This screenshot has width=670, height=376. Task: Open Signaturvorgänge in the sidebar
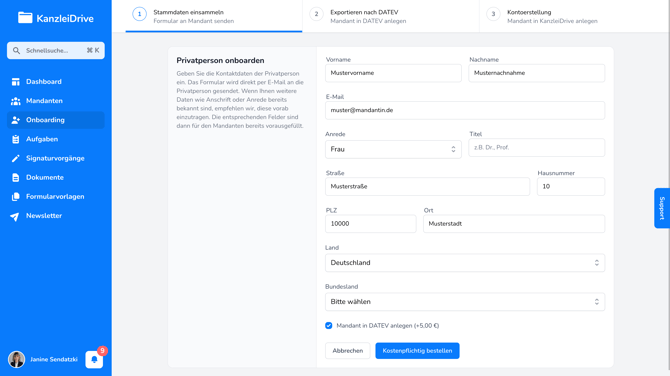click(x=56, y=159)
